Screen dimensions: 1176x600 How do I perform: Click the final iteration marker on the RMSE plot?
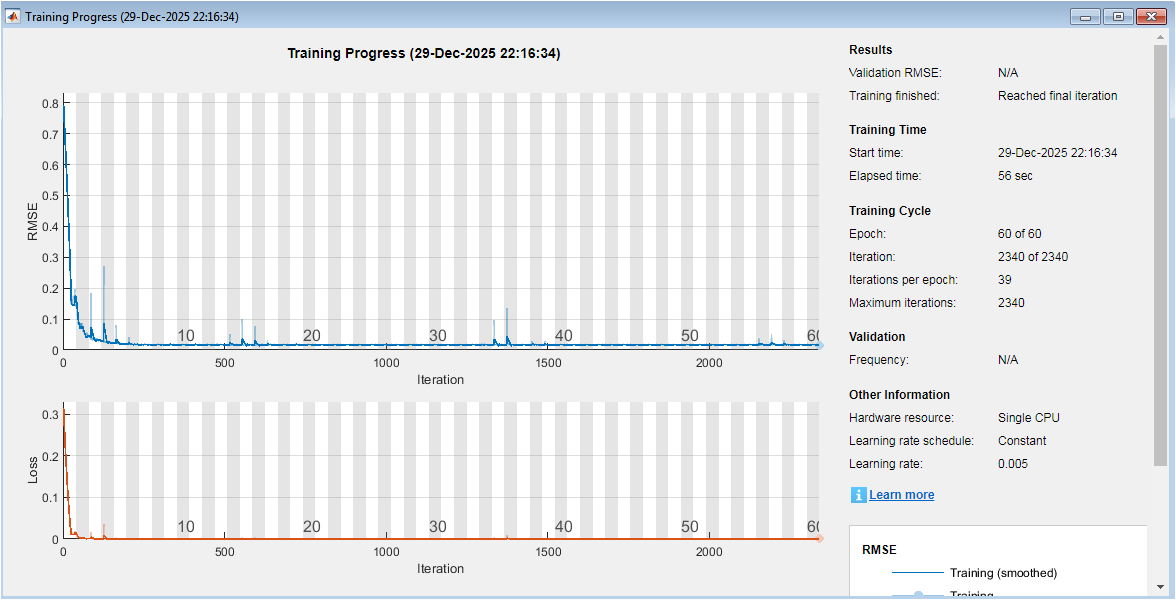[x=819, y=345]
